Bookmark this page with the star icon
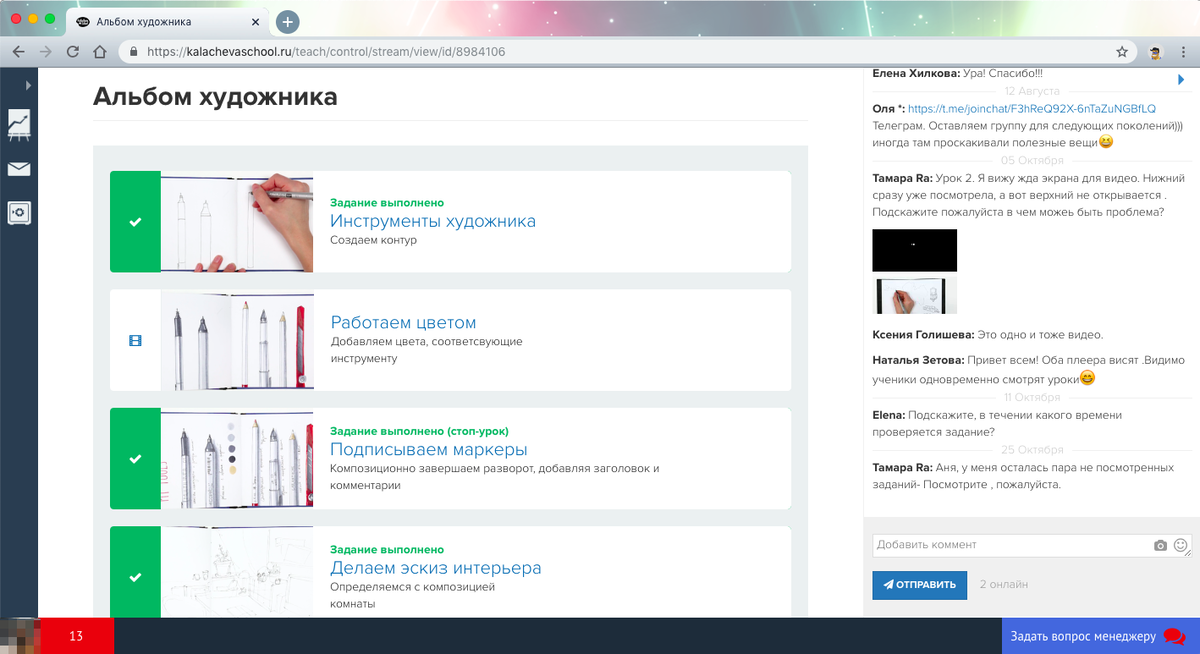The height and width of the screenshot is (654, 1200). coord(1122,51)
